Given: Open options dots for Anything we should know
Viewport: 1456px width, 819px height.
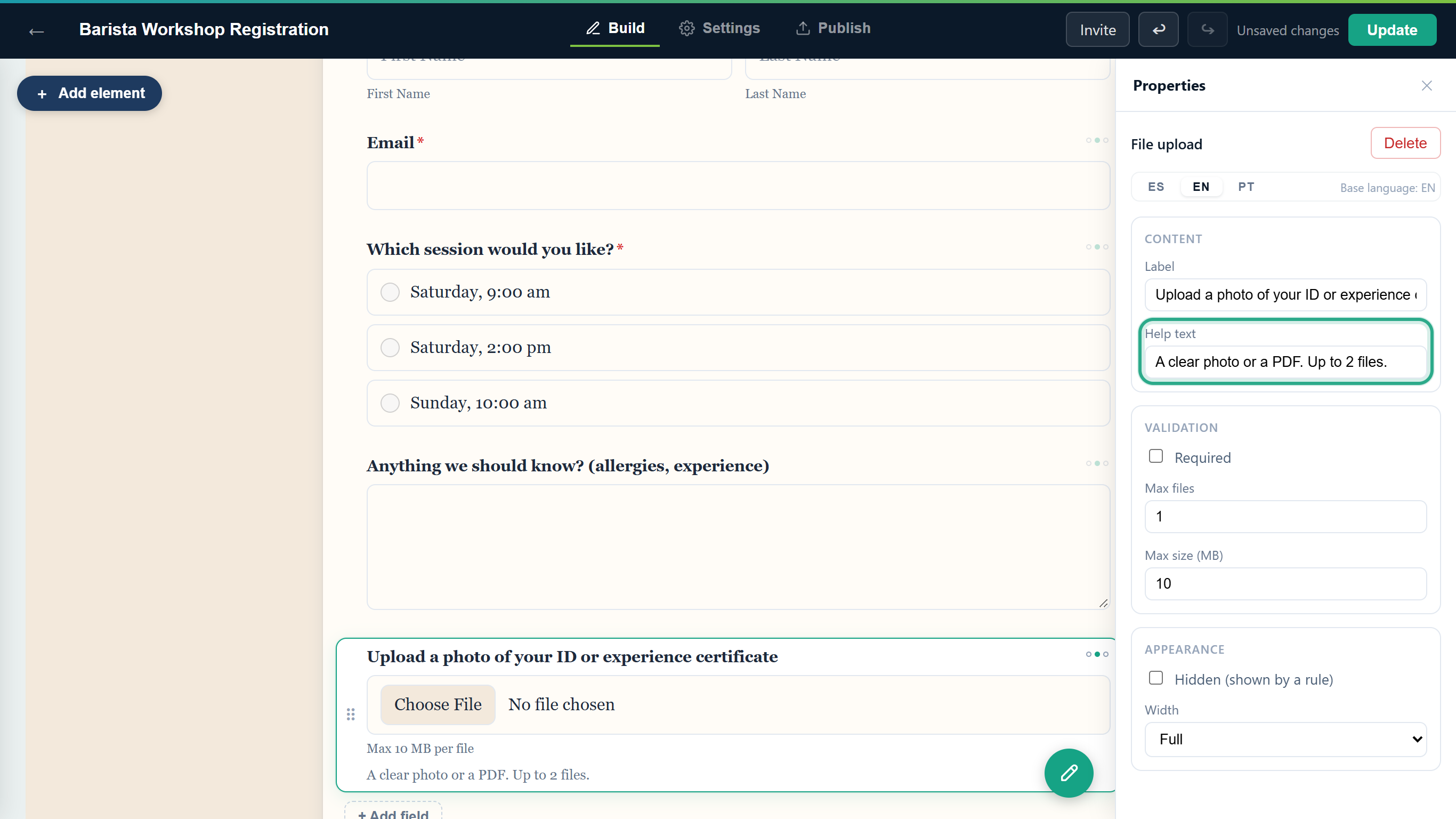Looking at the screenshot, I should [1097, 463].
